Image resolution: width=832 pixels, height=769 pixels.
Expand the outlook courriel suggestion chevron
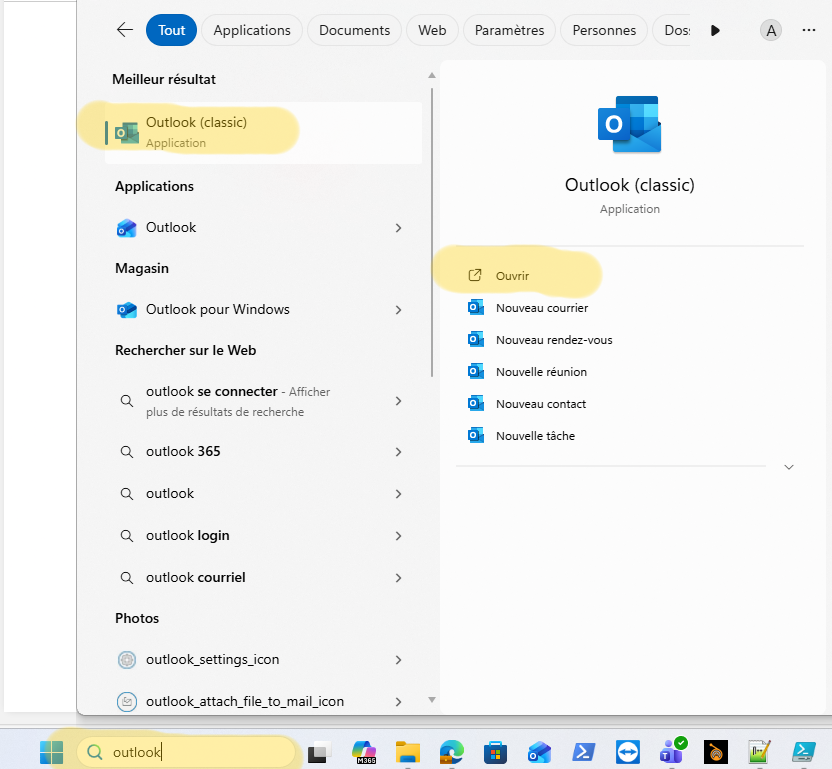[x=398, y=577]
